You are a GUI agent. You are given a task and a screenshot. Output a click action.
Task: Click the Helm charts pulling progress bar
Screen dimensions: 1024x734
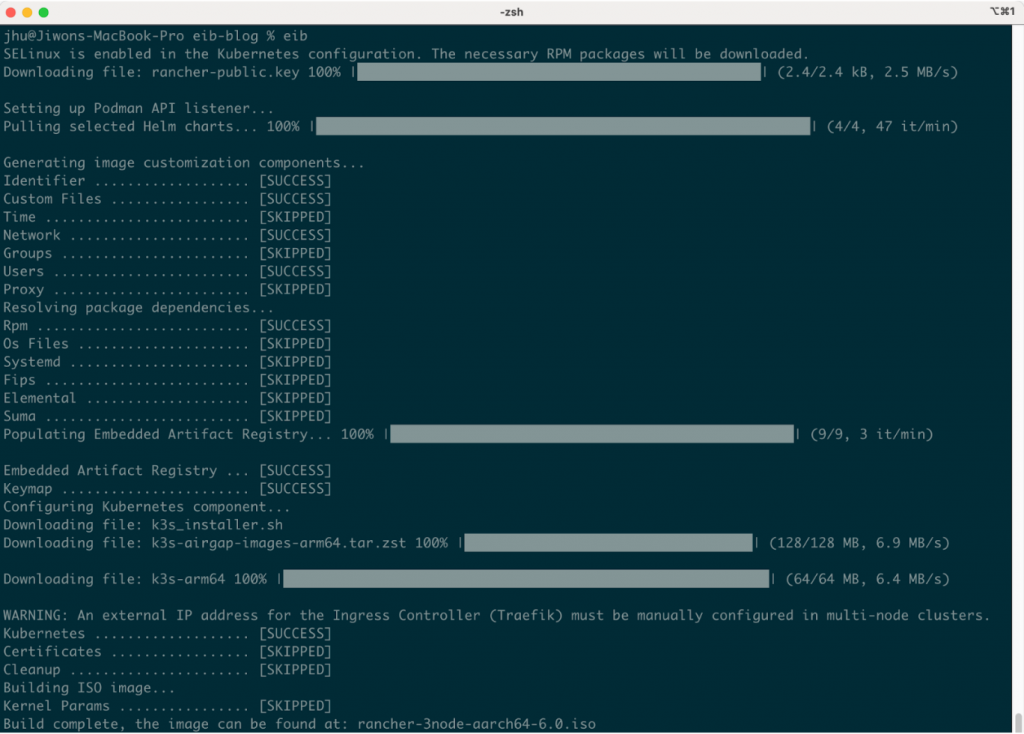pyautogui.click(x=563, y=126)
